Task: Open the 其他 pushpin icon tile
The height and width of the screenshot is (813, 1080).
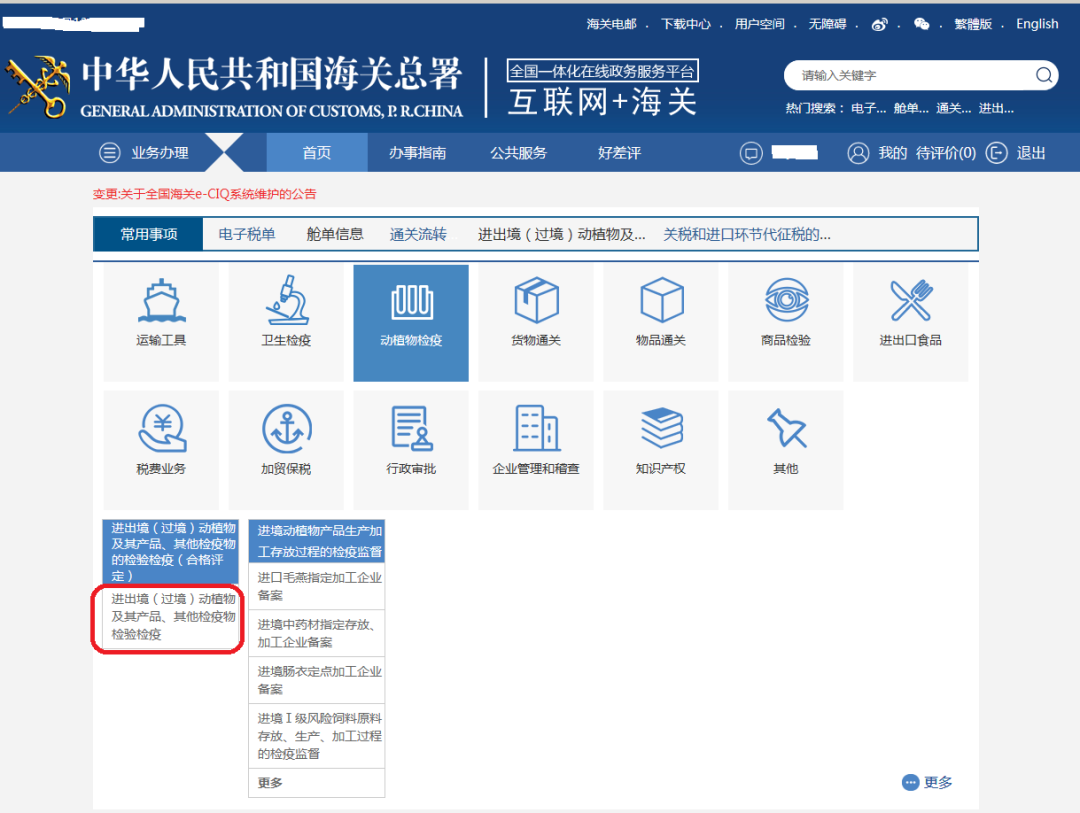Action: click(786, 450)
